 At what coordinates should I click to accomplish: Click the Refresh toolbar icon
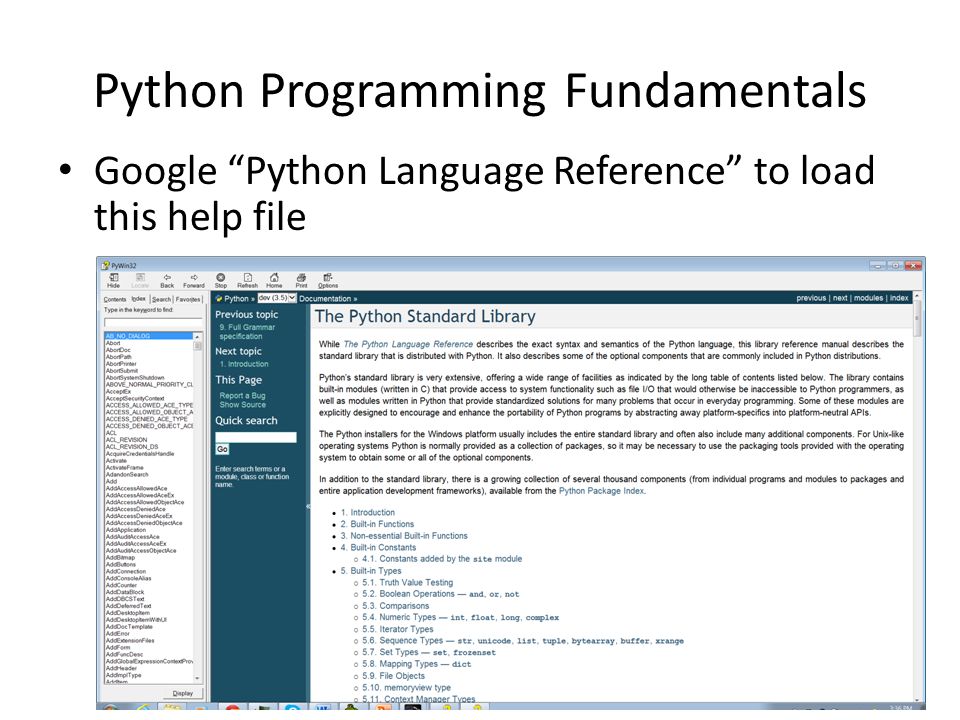pos(247,280)
